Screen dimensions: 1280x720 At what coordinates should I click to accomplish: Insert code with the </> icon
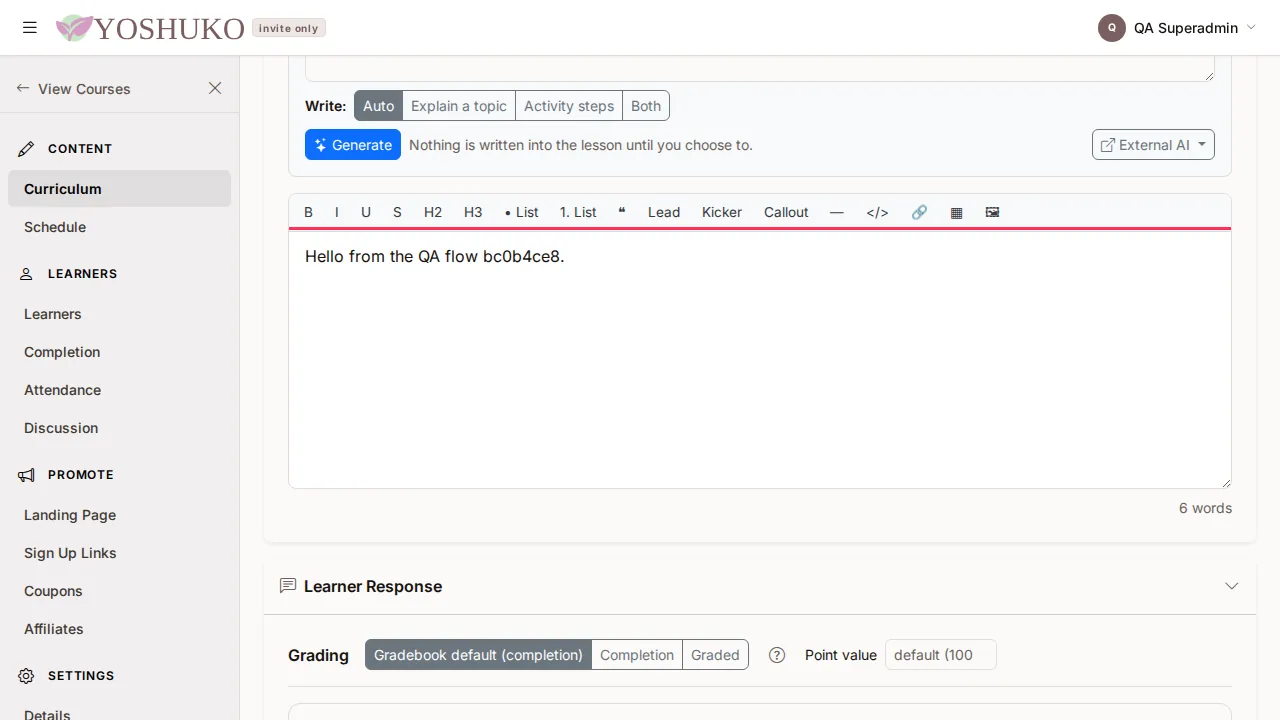click(877, 212)
